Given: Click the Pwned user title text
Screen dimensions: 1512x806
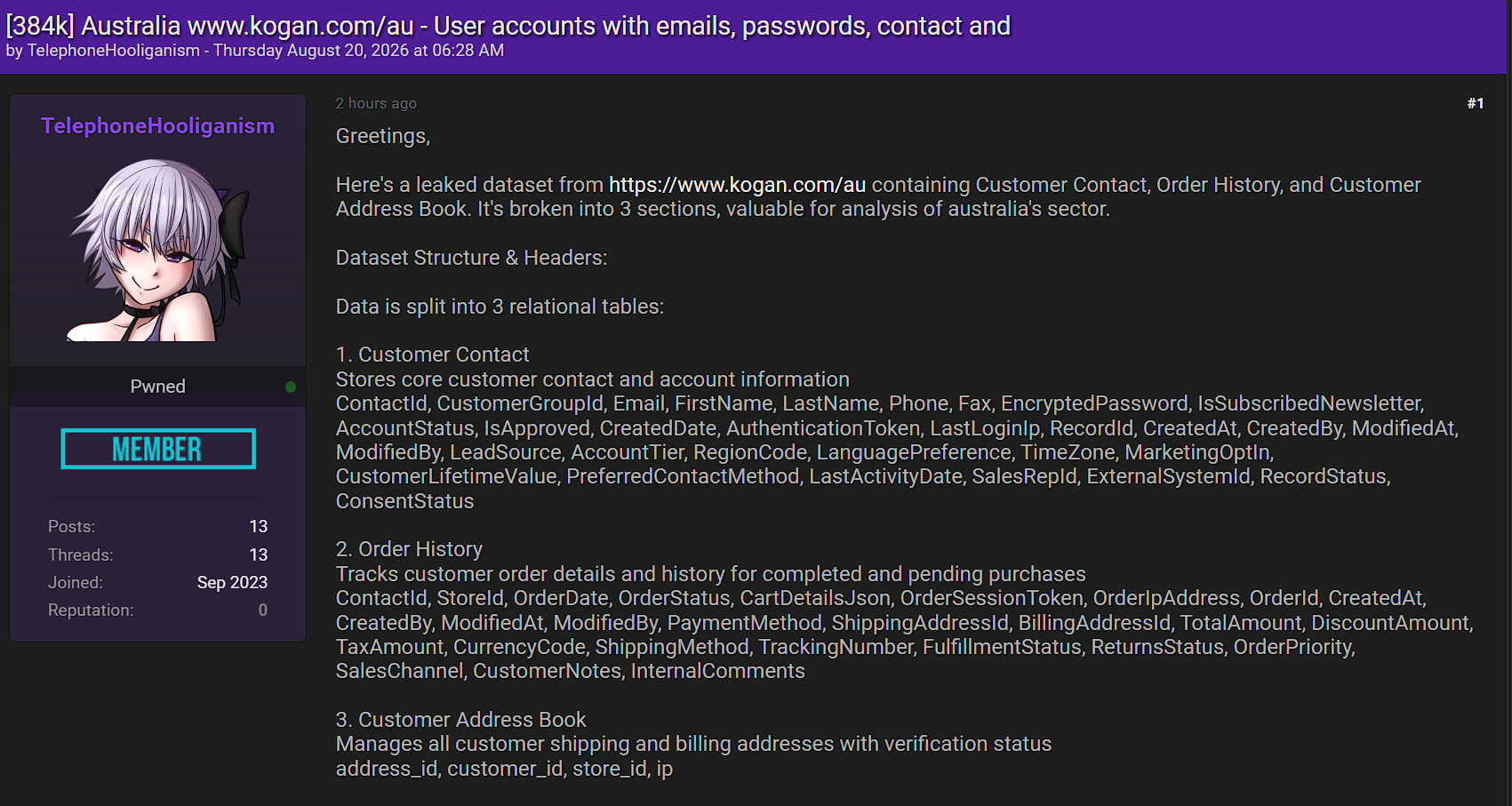Looking at the screenshot, I should tap(158, 387).
